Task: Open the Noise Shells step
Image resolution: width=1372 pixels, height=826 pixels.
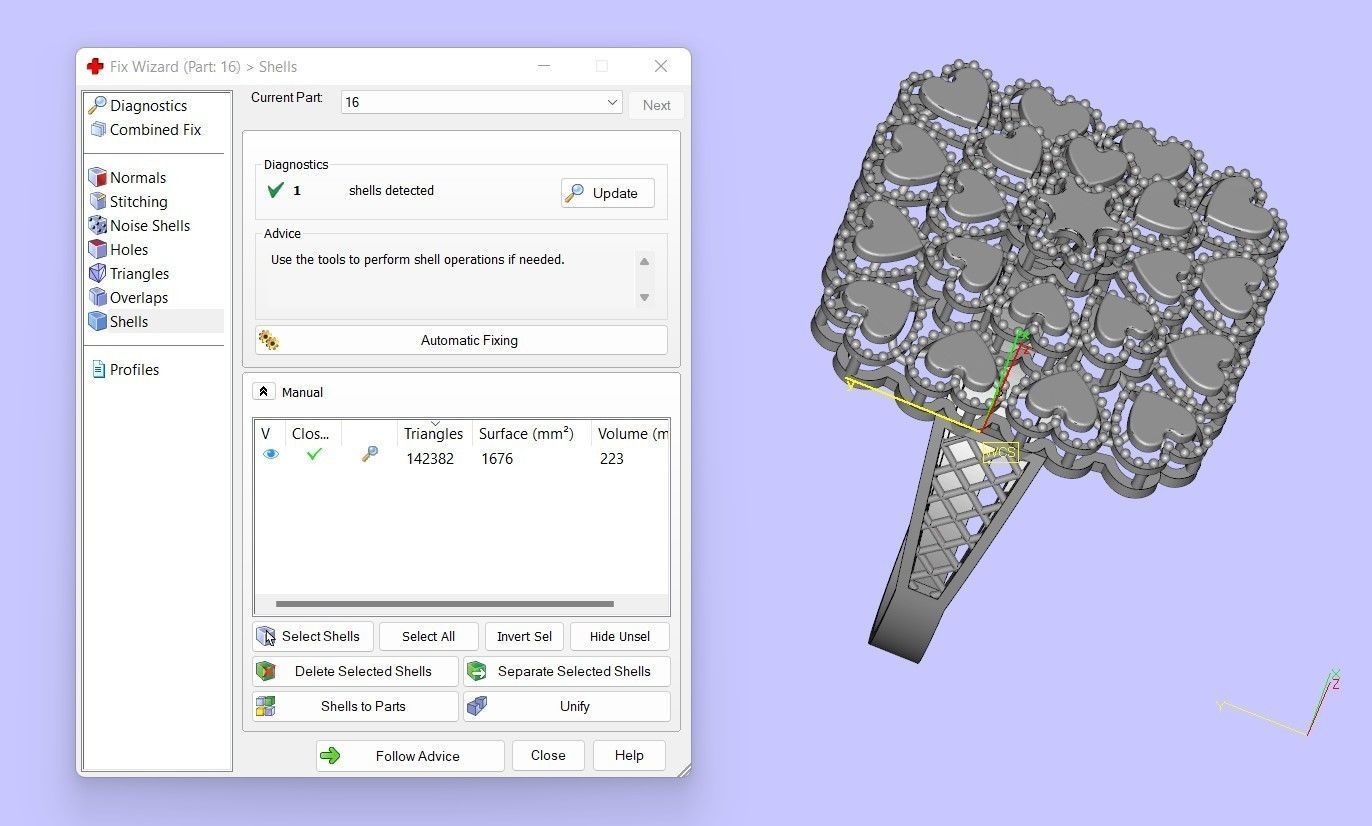Action: [x=139, y=225]
